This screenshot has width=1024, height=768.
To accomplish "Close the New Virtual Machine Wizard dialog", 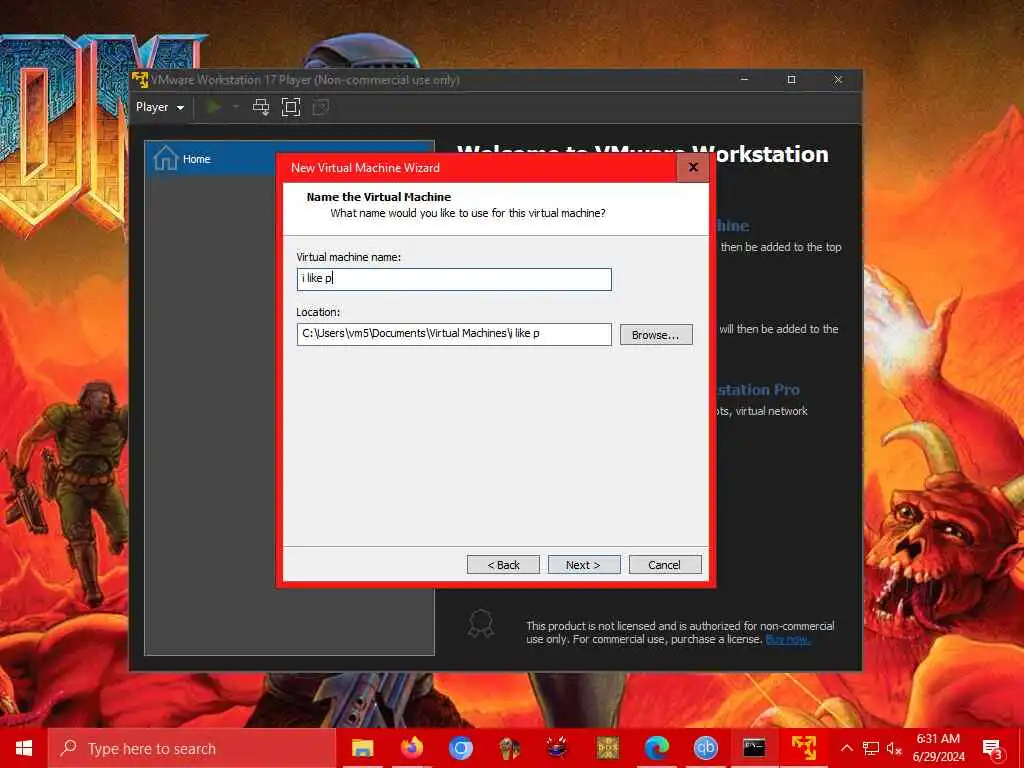I will tap(693, 167).
